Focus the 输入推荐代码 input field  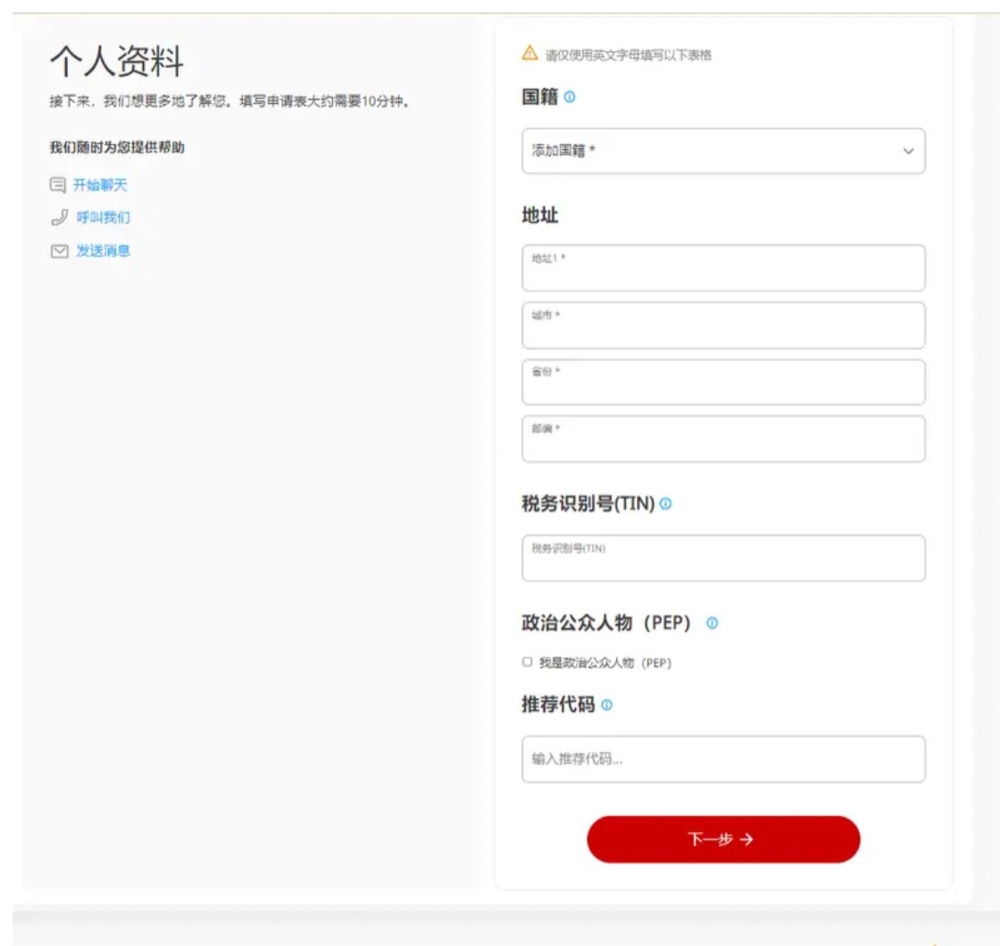pyautogui.click(x=723, y=759)
